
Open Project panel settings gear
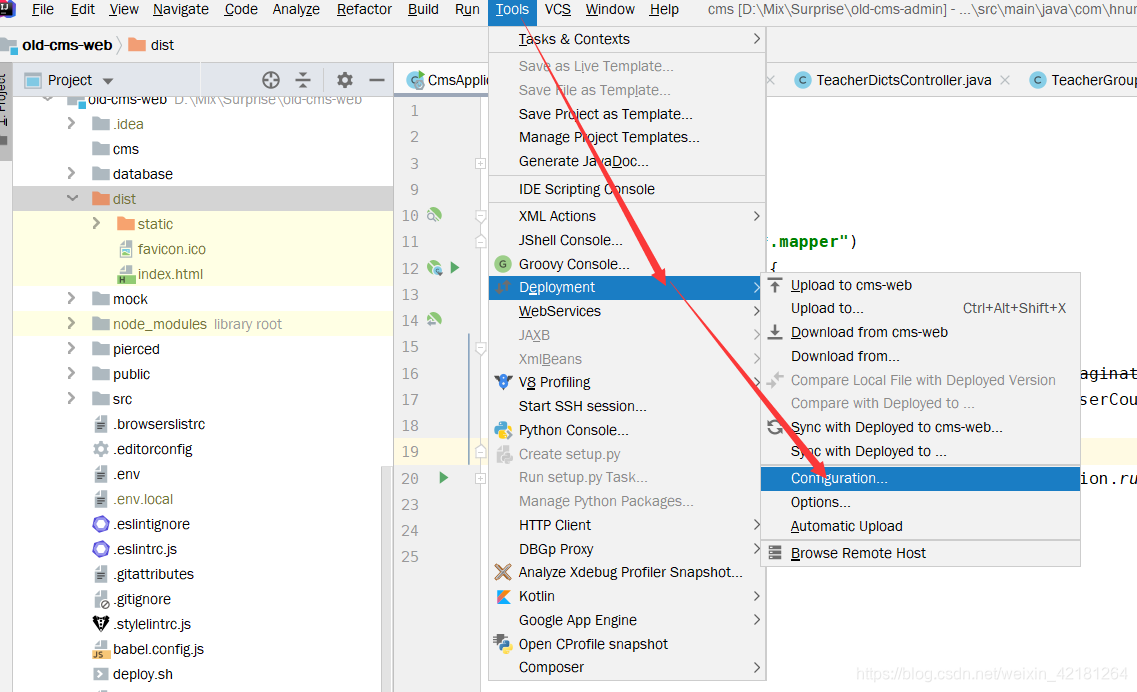(345, 80)
